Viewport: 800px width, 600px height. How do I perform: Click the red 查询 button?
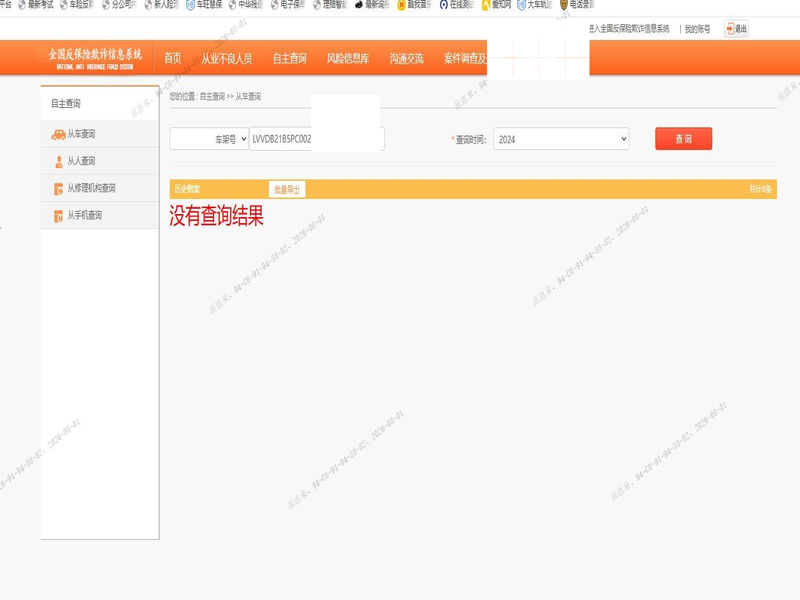[683, 139]
